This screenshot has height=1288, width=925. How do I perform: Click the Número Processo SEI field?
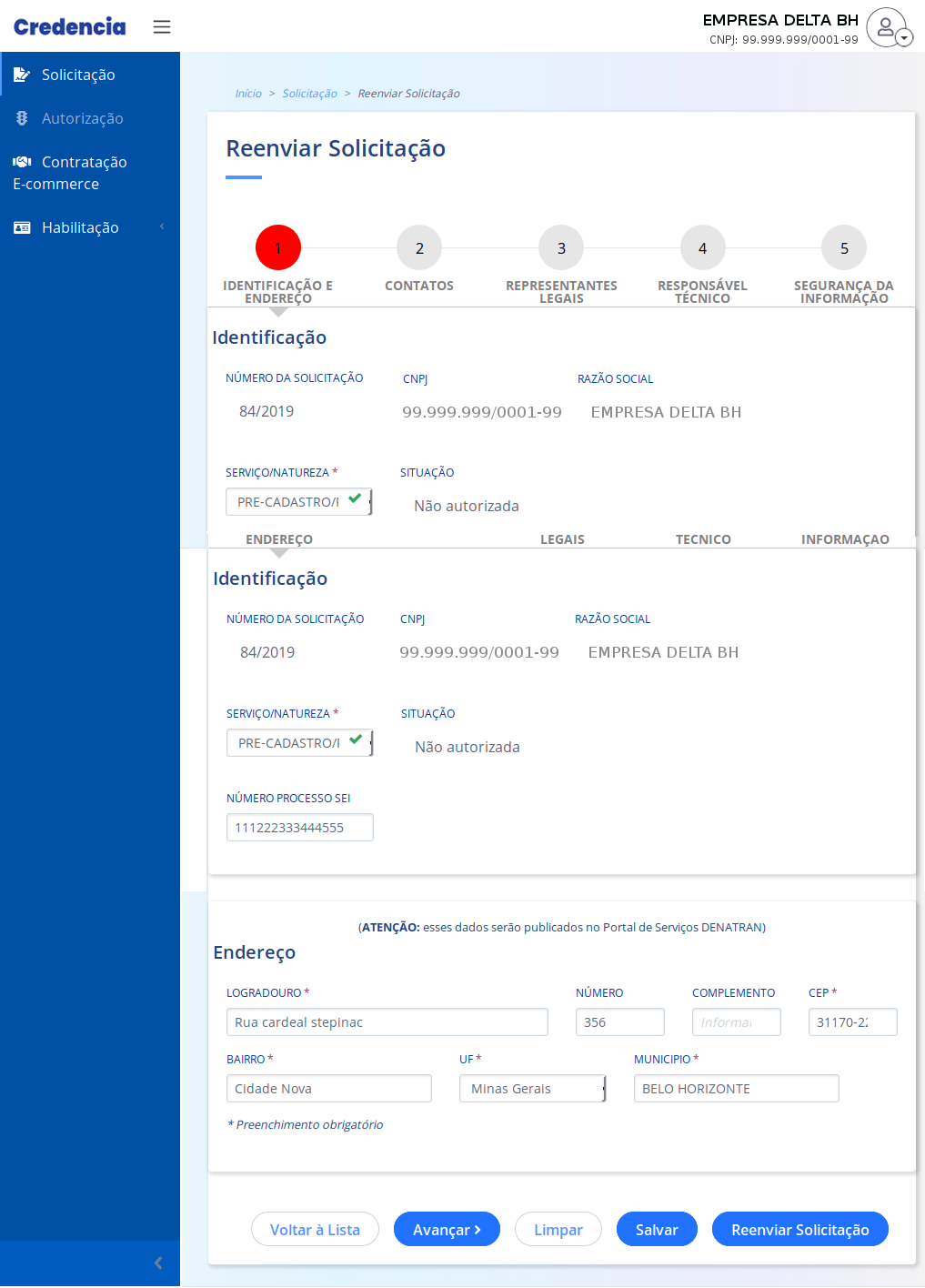click(299, 828)
